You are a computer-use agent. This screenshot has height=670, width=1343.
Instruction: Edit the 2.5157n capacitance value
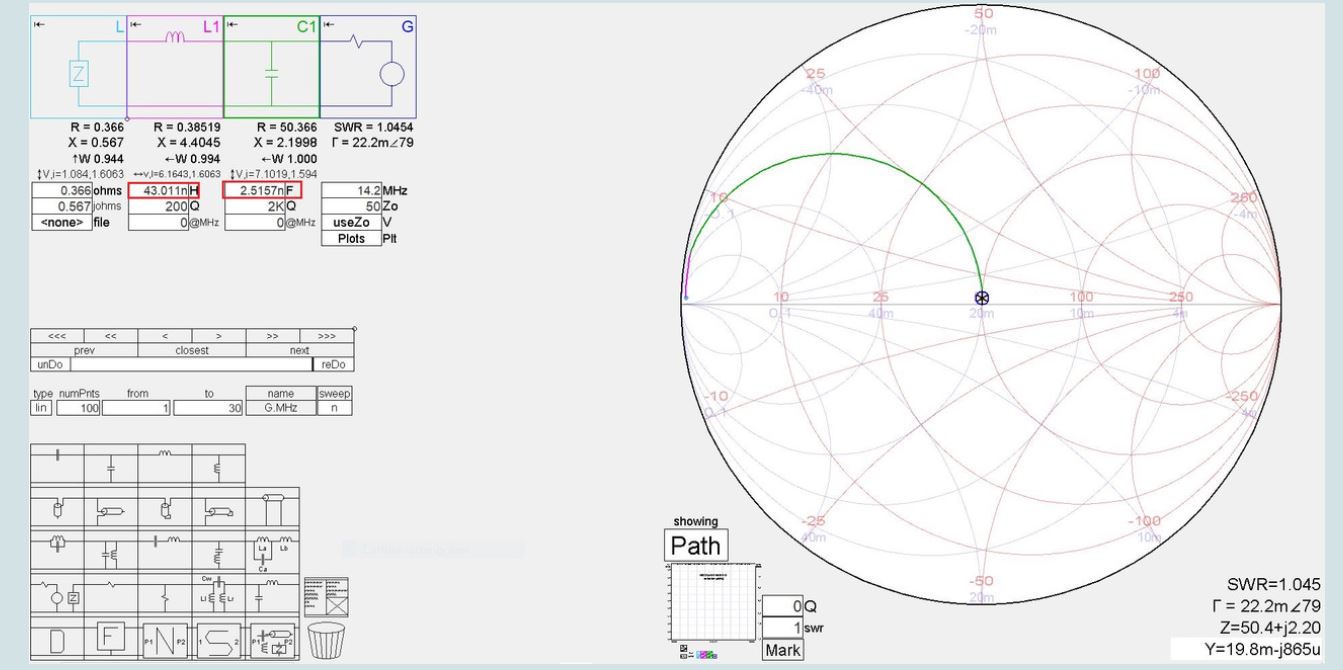pyautogui.click(x=254, y=190)
